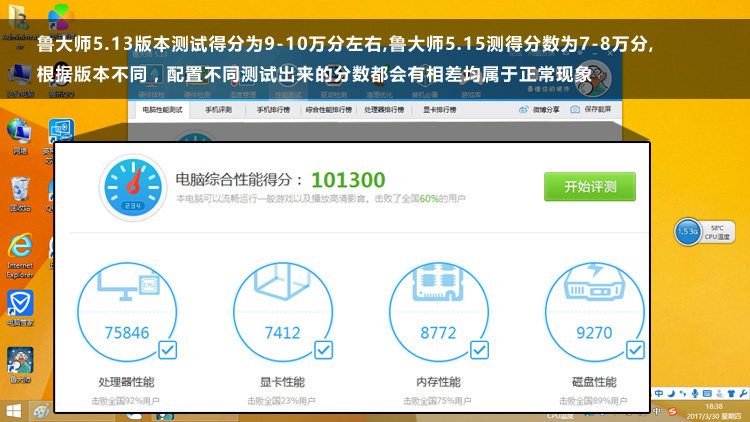The image size is (750, 422).
Task: Click the graphics score 7412
Action: [x=283, y=333]
